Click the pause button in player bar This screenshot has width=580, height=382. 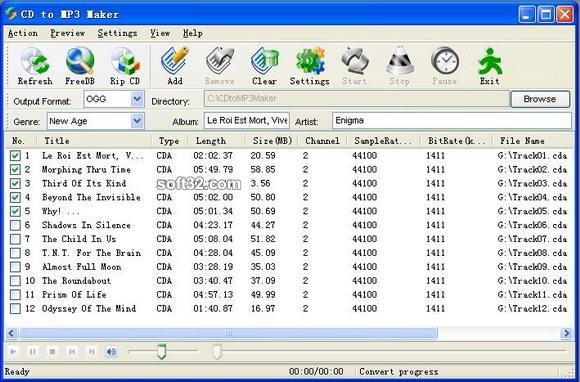coord(33,351)
